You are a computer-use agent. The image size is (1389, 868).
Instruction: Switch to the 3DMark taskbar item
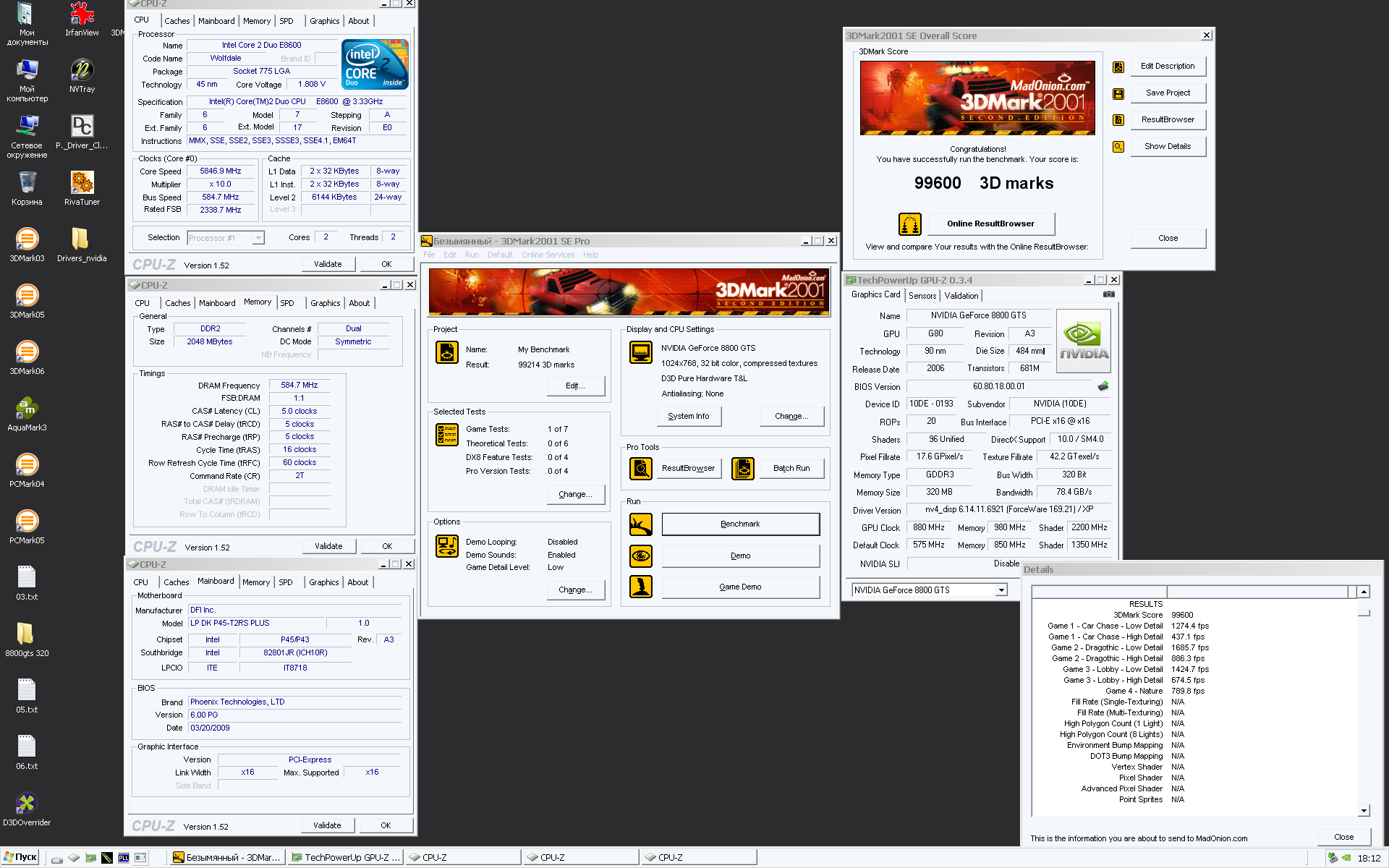tap(227, 857)
